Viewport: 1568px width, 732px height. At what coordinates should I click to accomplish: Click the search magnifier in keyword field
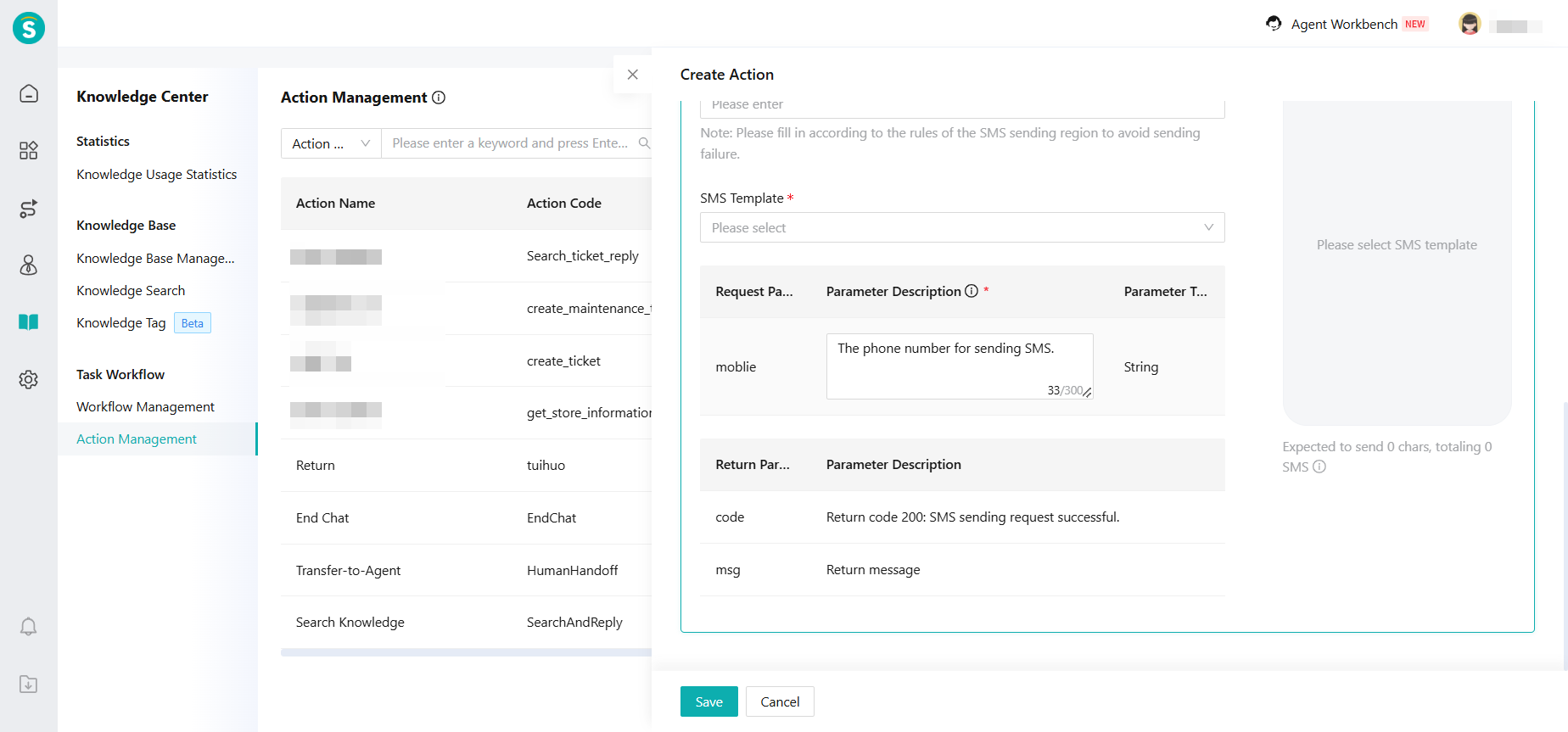tap(644, 143)
